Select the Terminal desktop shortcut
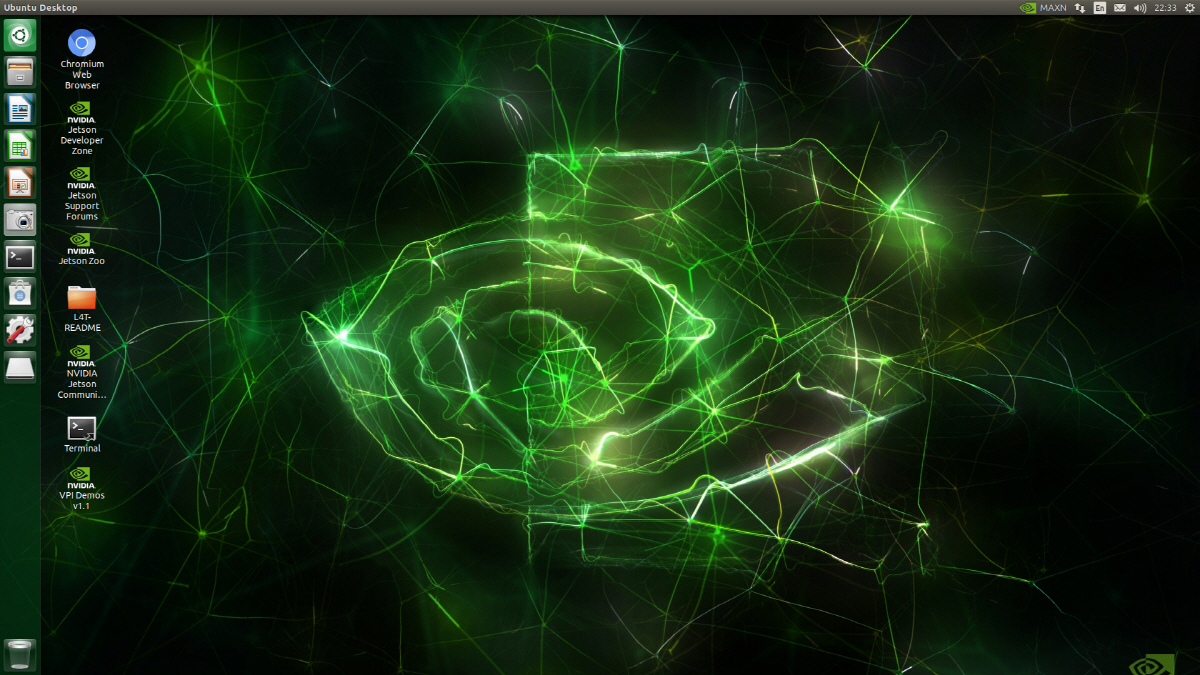The image size is (1200, 675). pos(82,435)
